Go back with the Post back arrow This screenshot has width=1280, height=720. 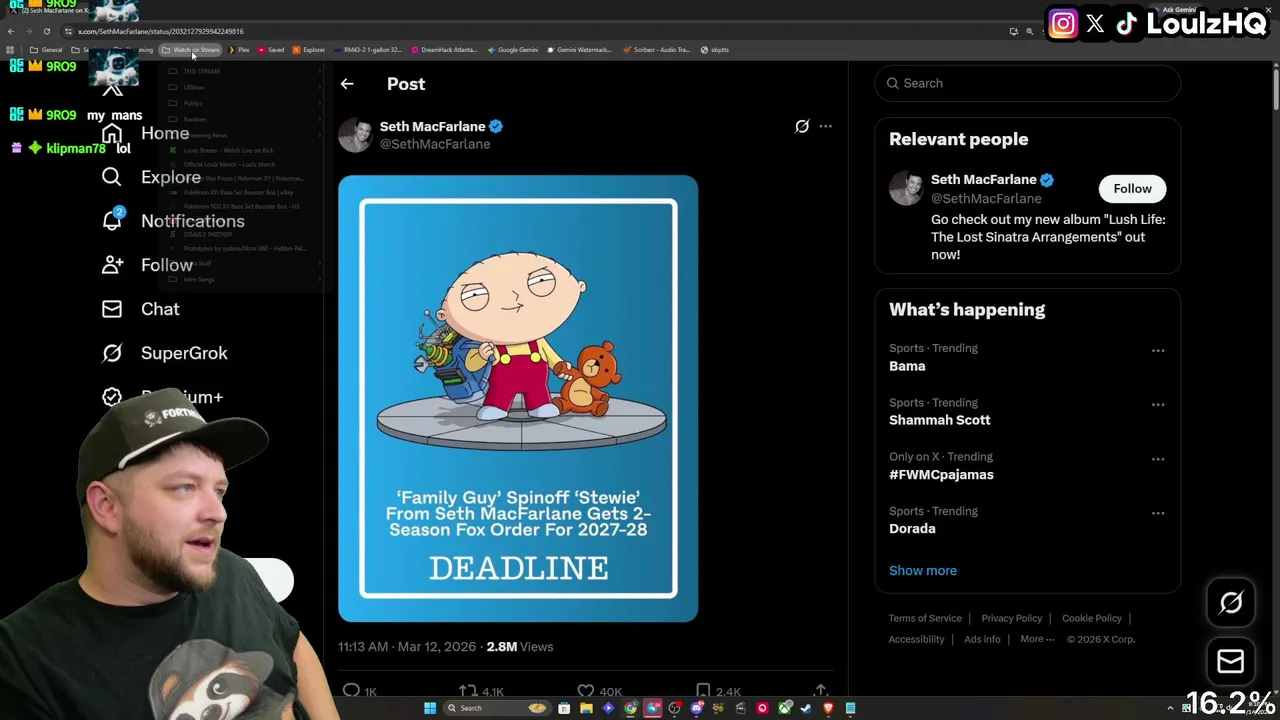pyautogui.click(x=347, y=84)
